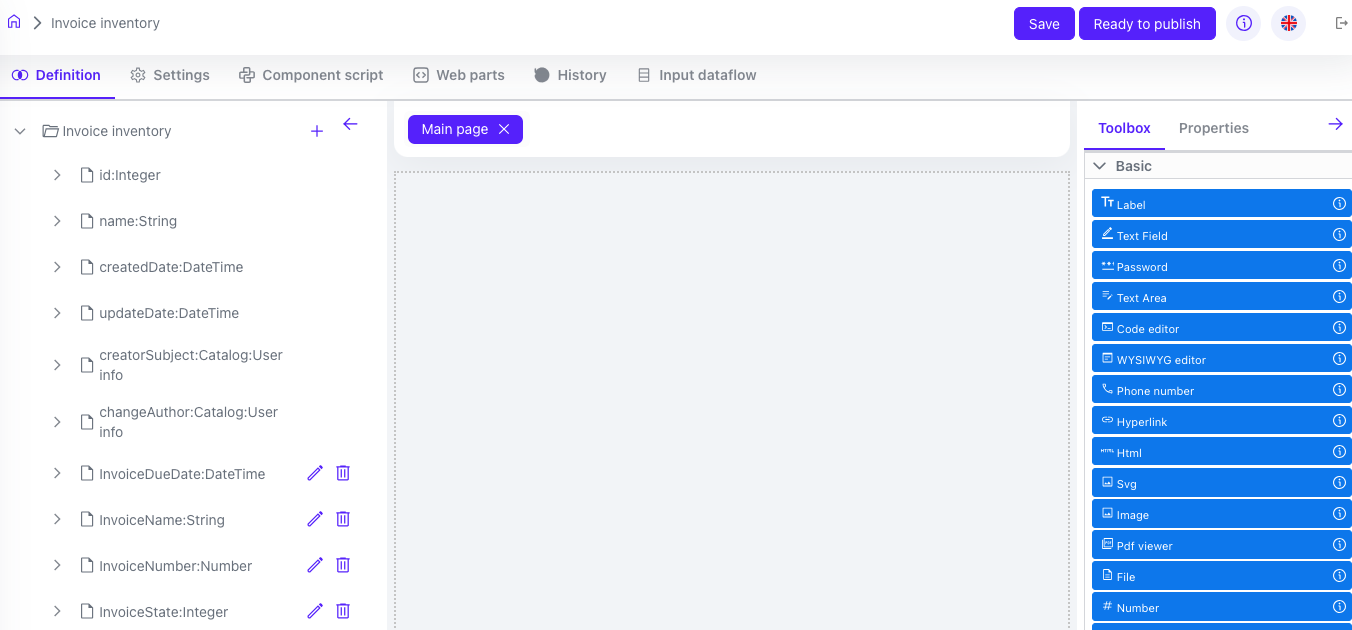Collapse left panel with arrow icon
The width and height of the screenshot is (1352, 630).
350,125
